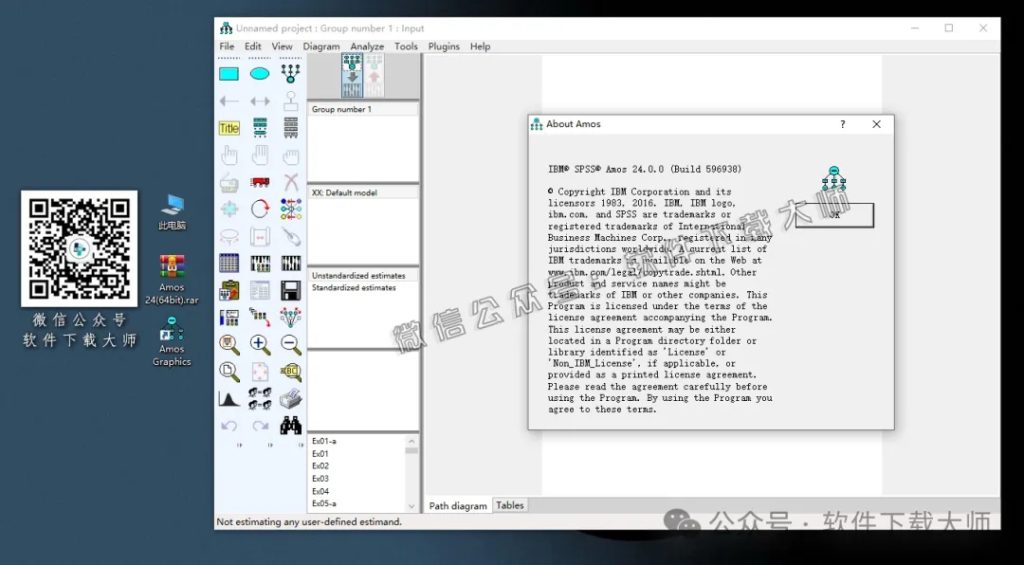
Task: Click the print path diagrams icon
Action: click(x=291, y=398)
